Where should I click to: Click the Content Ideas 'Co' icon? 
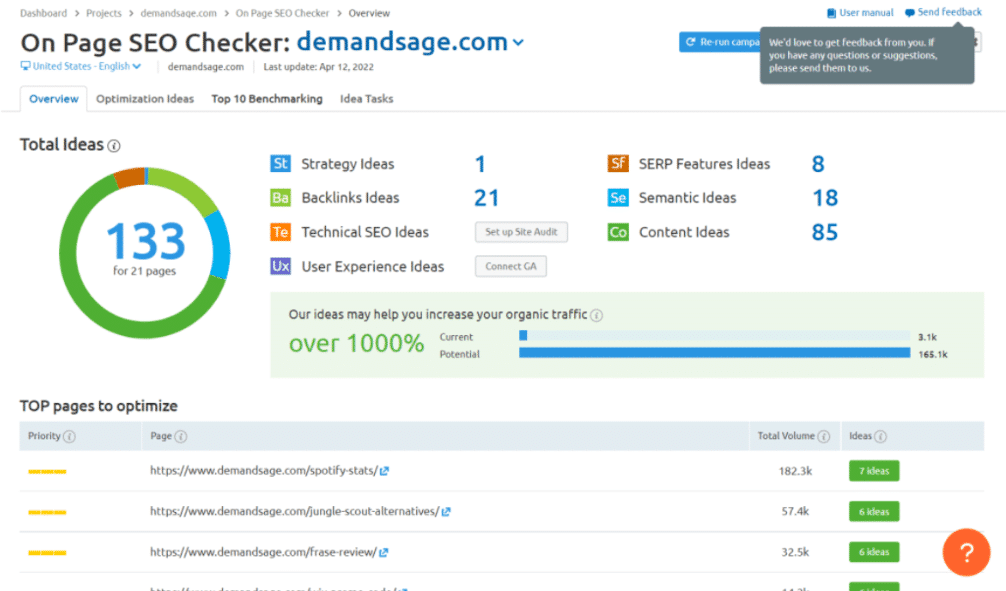pyautogui.click(x=618, y=232)
